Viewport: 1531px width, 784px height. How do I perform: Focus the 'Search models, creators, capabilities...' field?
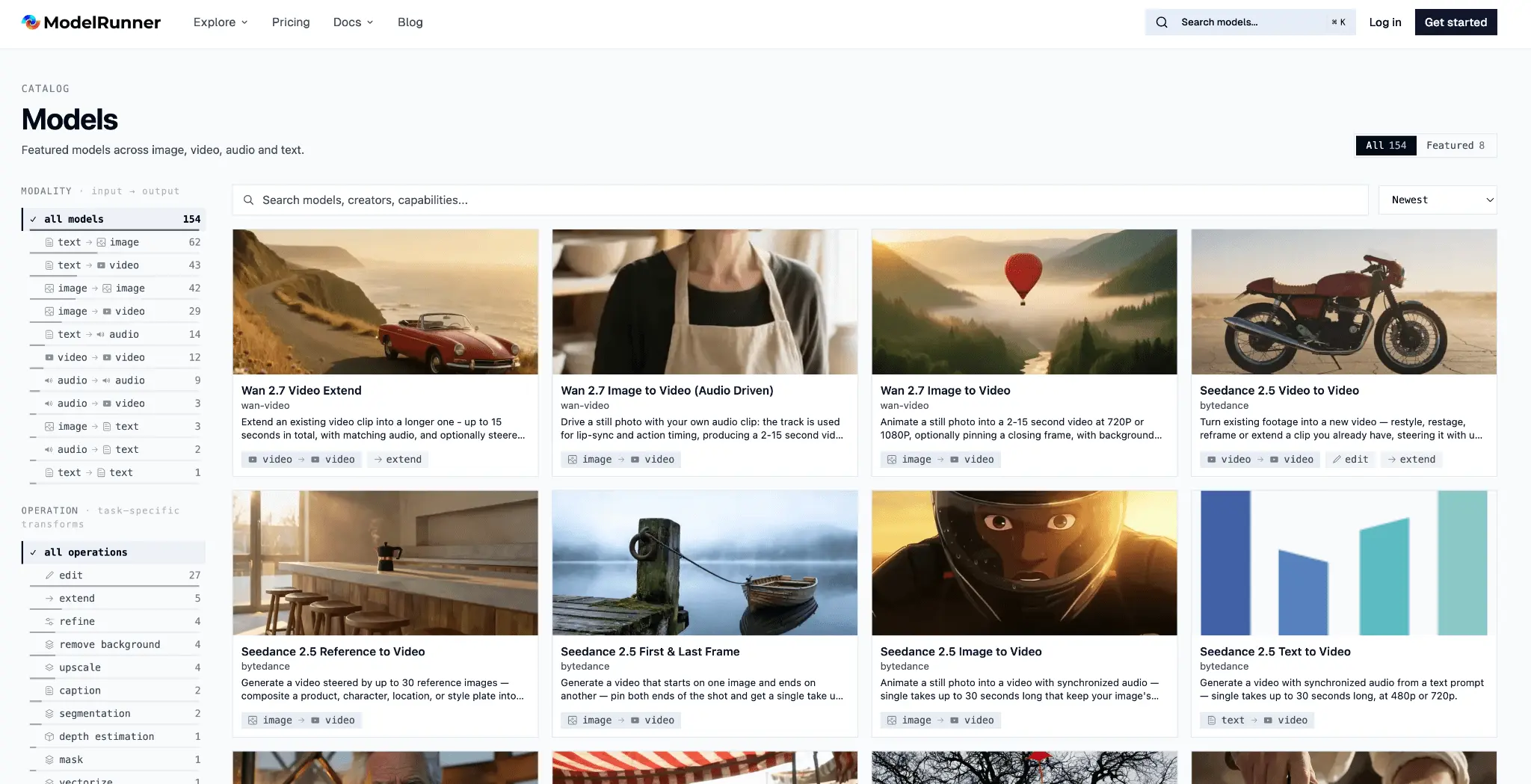click(x=801, y=200)
